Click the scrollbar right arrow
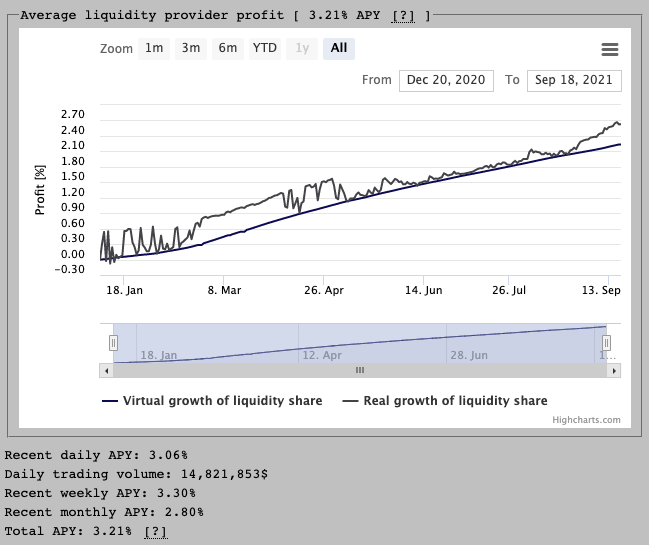 pyautogui.click(x=614, y=370)
